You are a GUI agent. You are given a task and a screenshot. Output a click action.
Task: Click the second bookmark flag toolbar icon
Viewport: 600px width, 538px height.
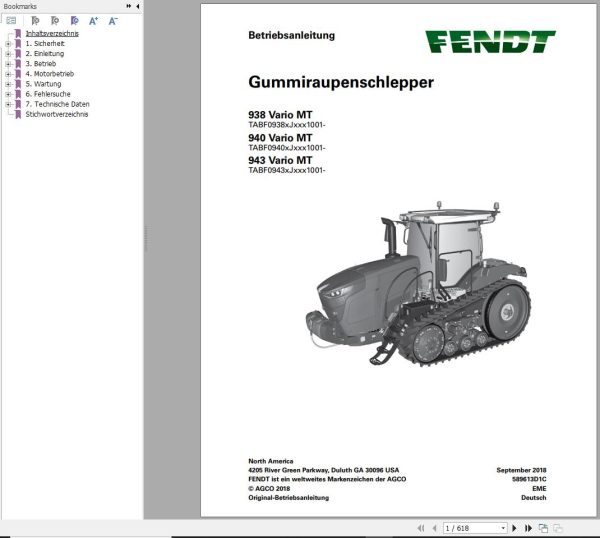pos(55,21)
